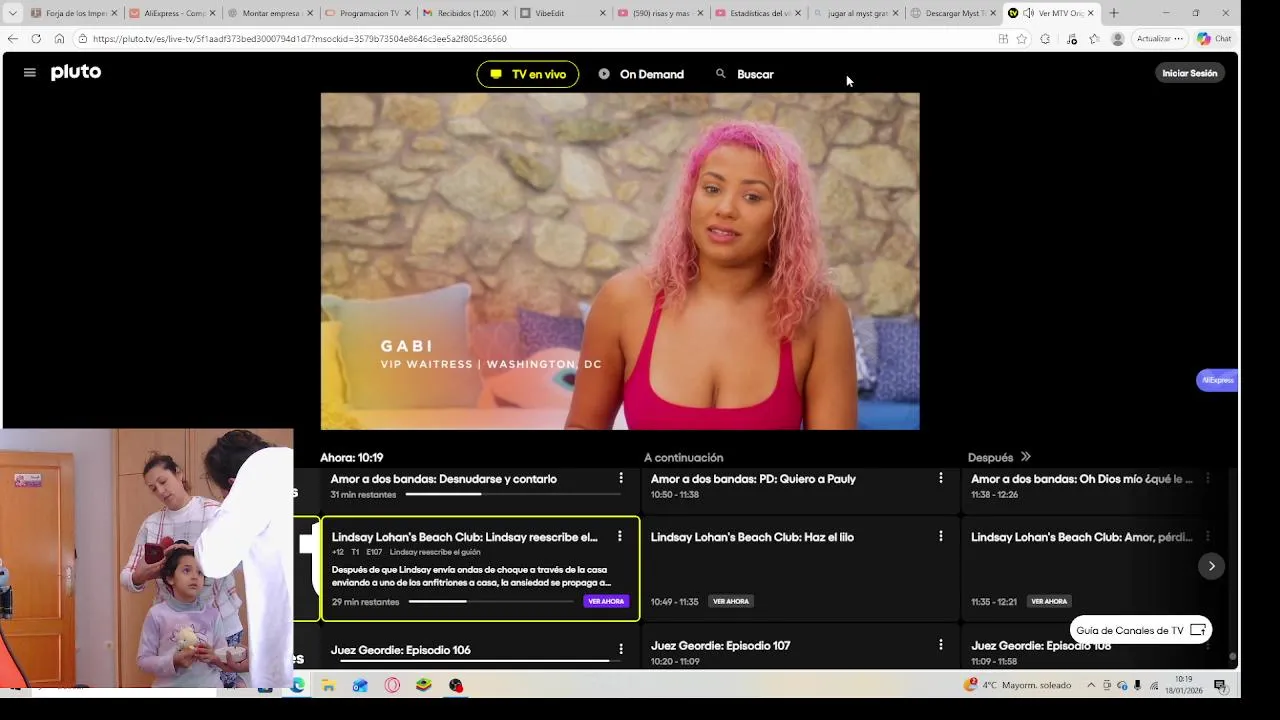The image size is (1280, 720).
Task: Click Ver Ahora for Haz el lilo
Action: click(x=731, y=602)
